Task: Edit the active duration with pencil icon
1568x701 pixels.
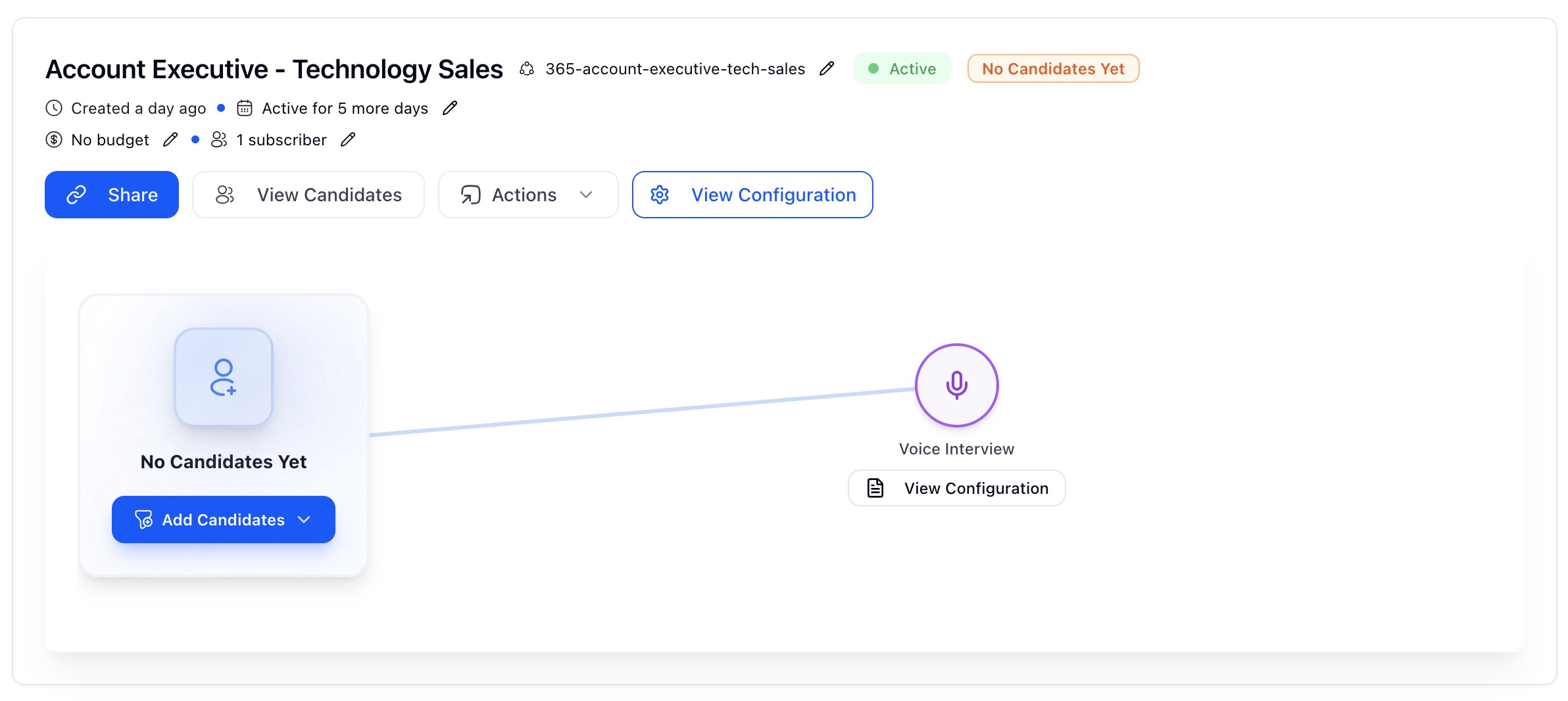Action: pos(450,108)
